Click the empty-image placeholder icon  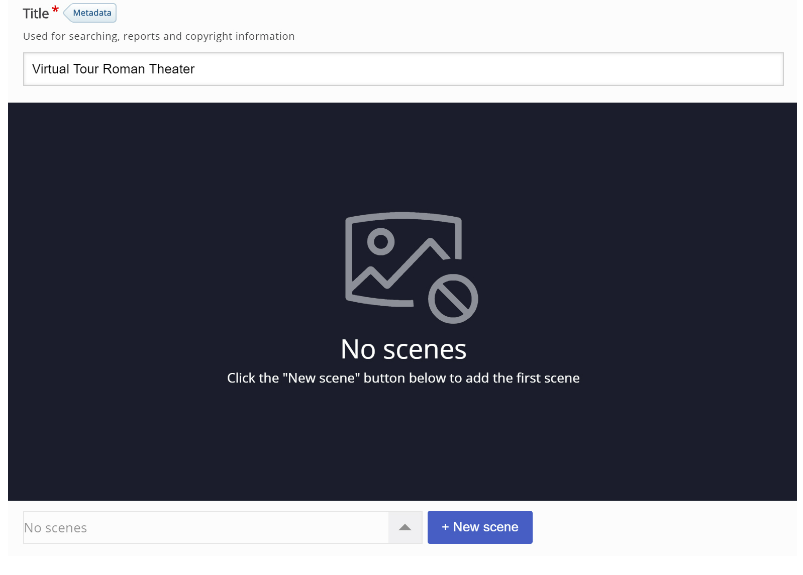(411, 267)
